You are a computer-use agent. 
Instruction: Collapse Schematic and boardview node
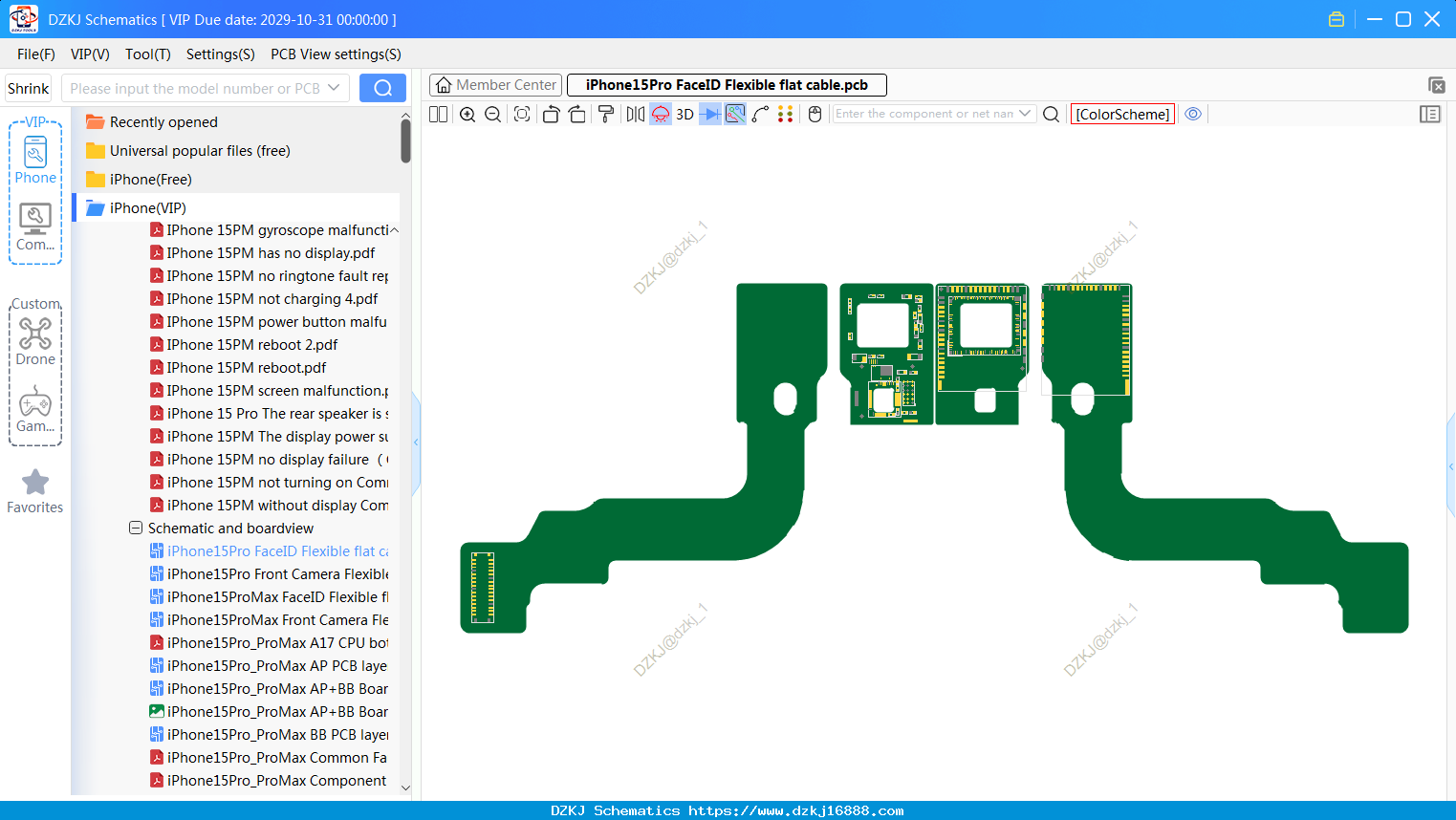[136, 528]
